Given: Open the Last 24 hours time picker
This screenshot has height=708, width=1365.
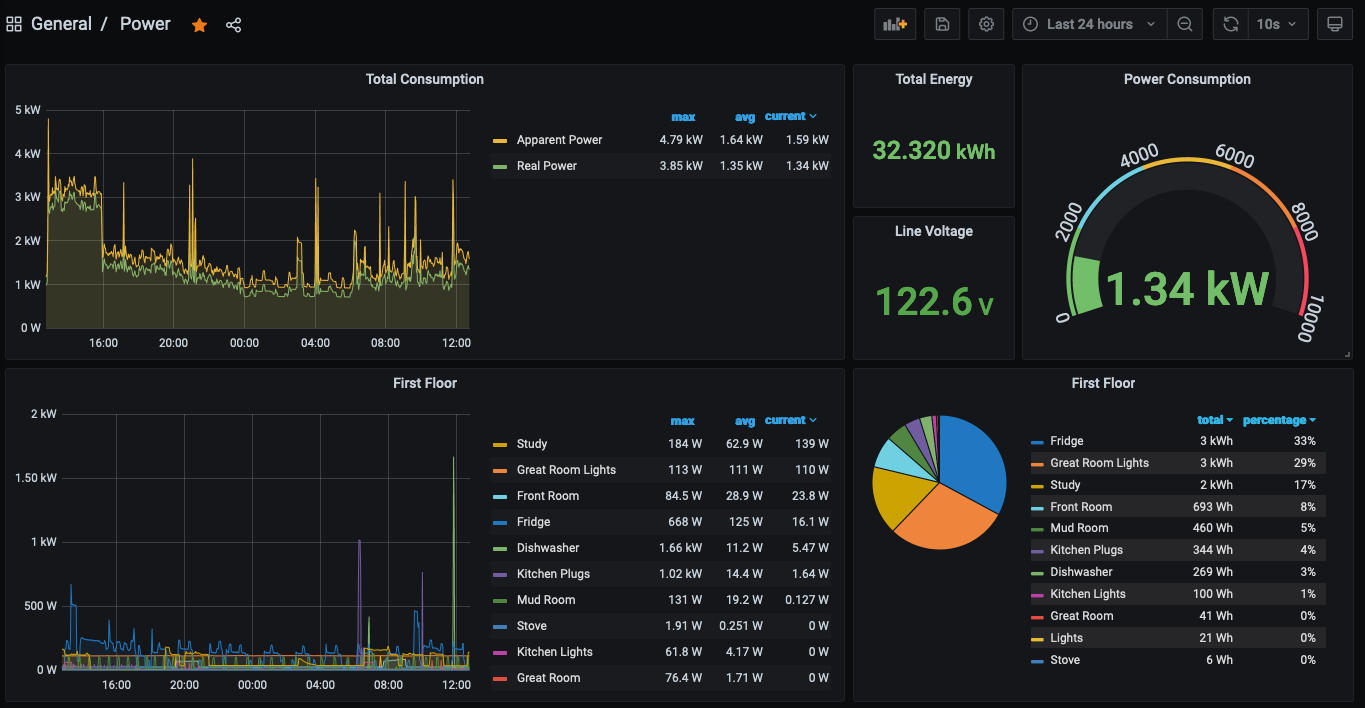Looking at the screenshot, I should pyautogui.click(x=1090, y=24).
